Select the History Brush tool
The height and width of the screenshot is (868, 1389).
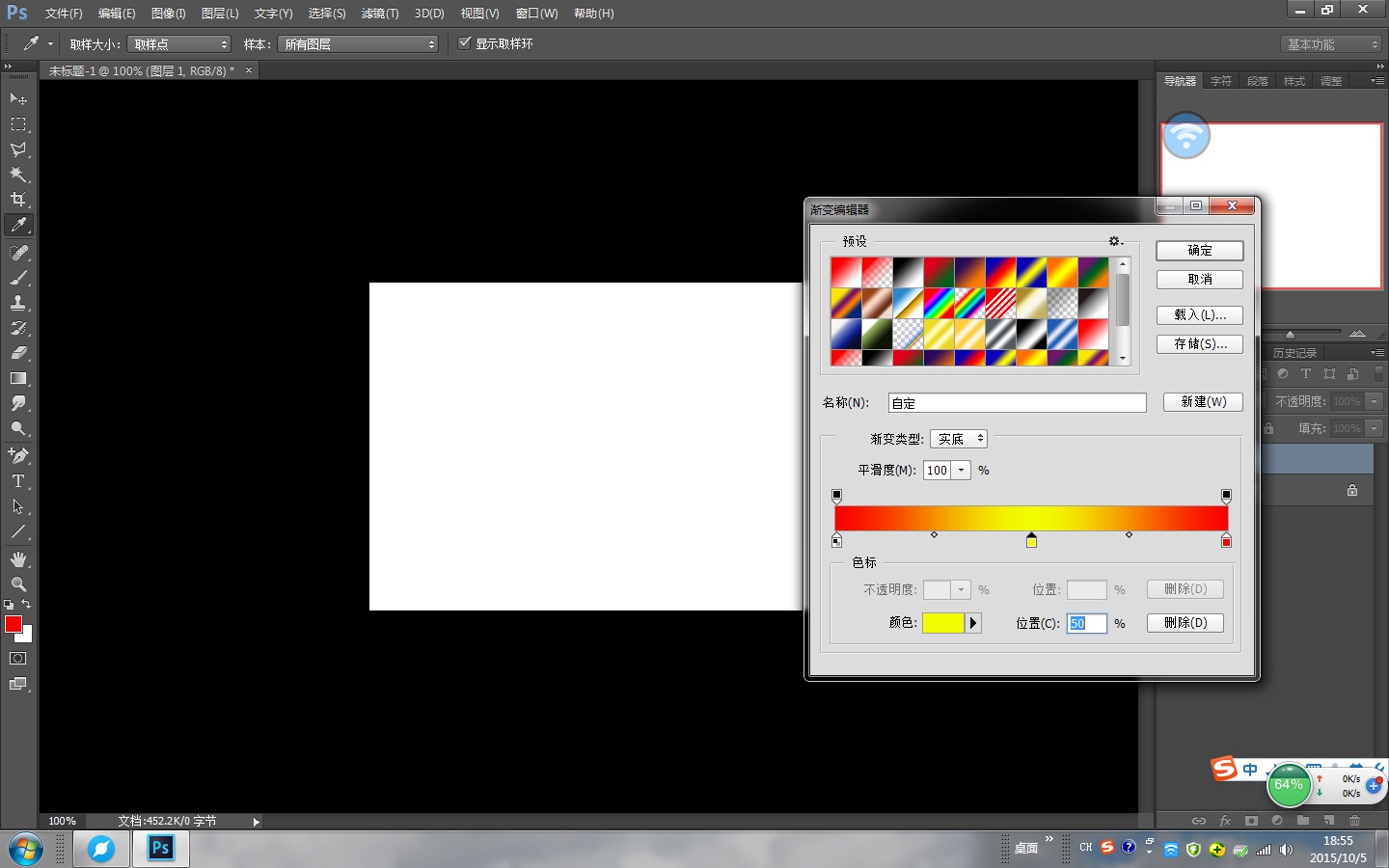point(18,328)
